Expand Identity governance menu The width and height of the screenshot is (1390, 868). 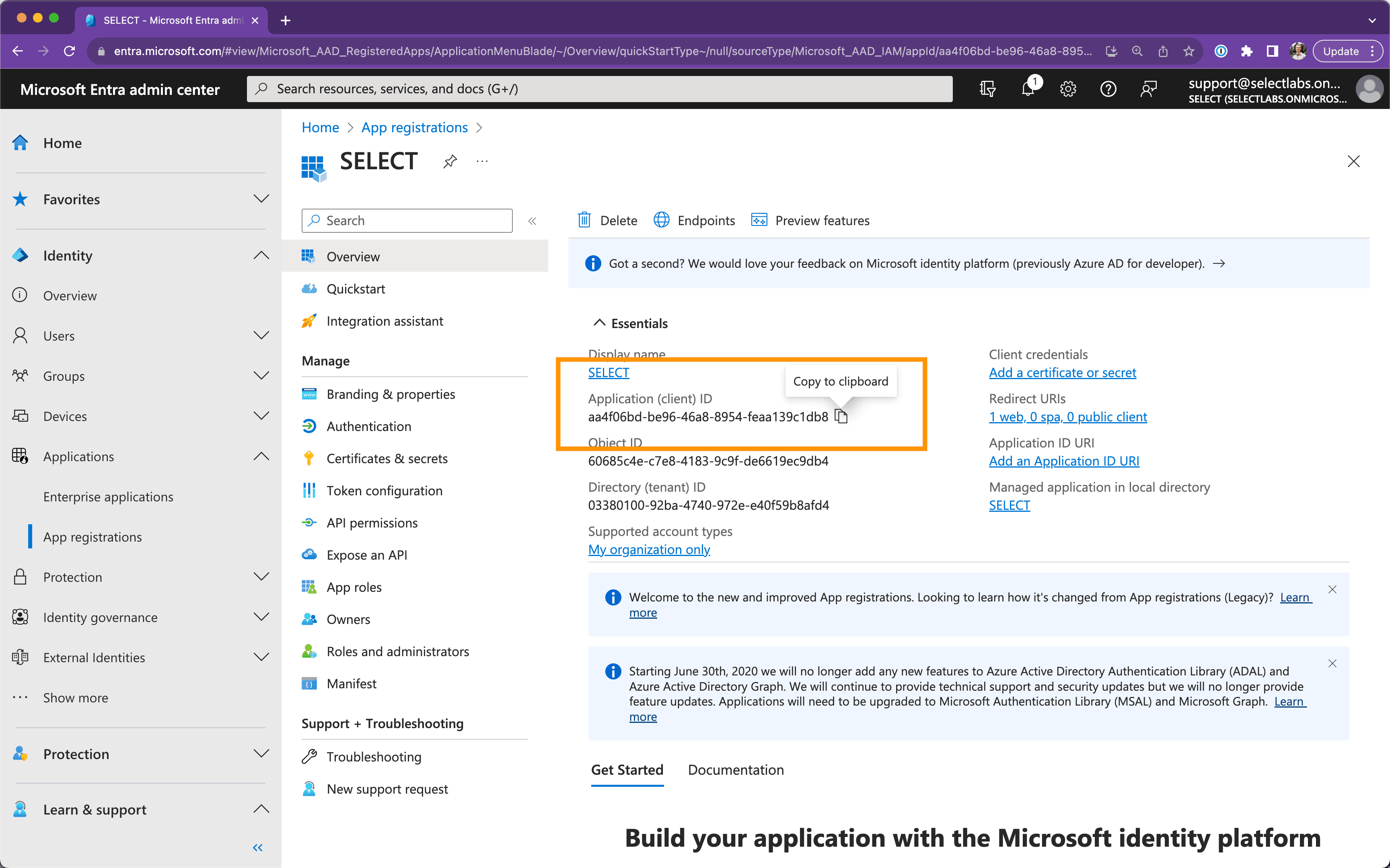(261, 617)
